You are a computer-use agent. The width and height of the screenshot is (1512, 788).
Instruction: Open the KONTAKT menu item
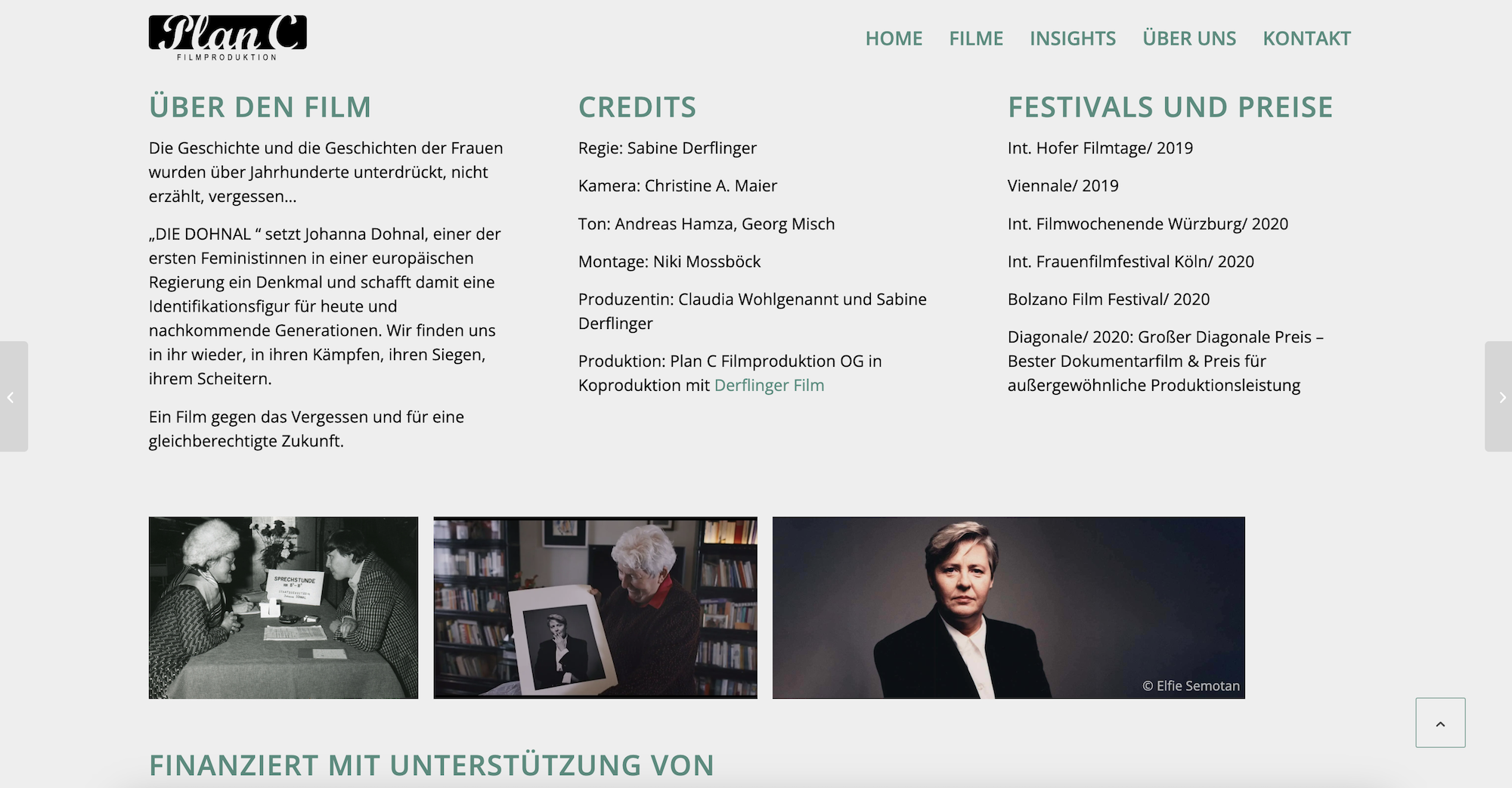tap(1306, 39)
